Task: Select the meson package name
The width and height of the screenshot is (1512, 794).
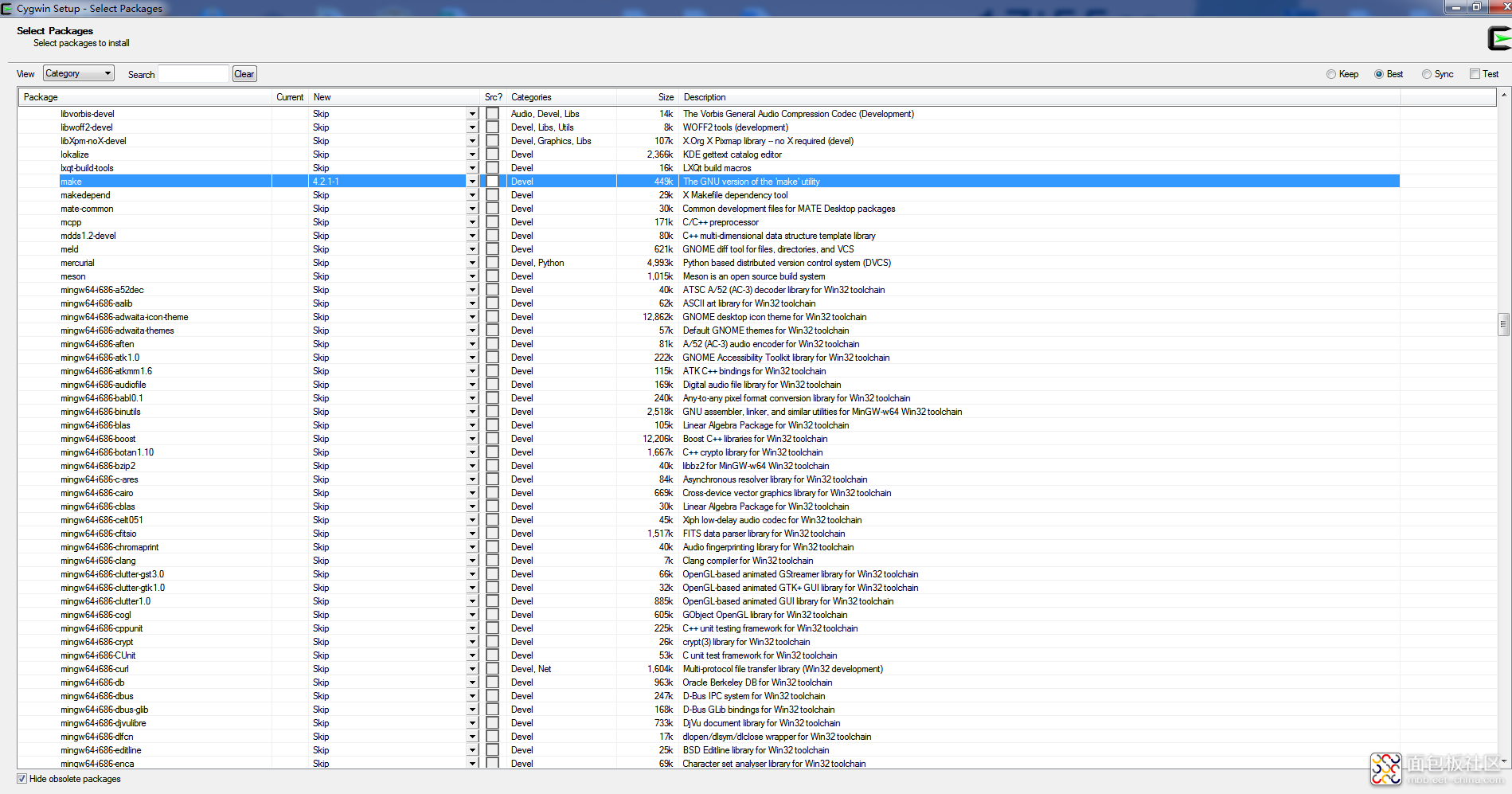Action: click(73, 276)
